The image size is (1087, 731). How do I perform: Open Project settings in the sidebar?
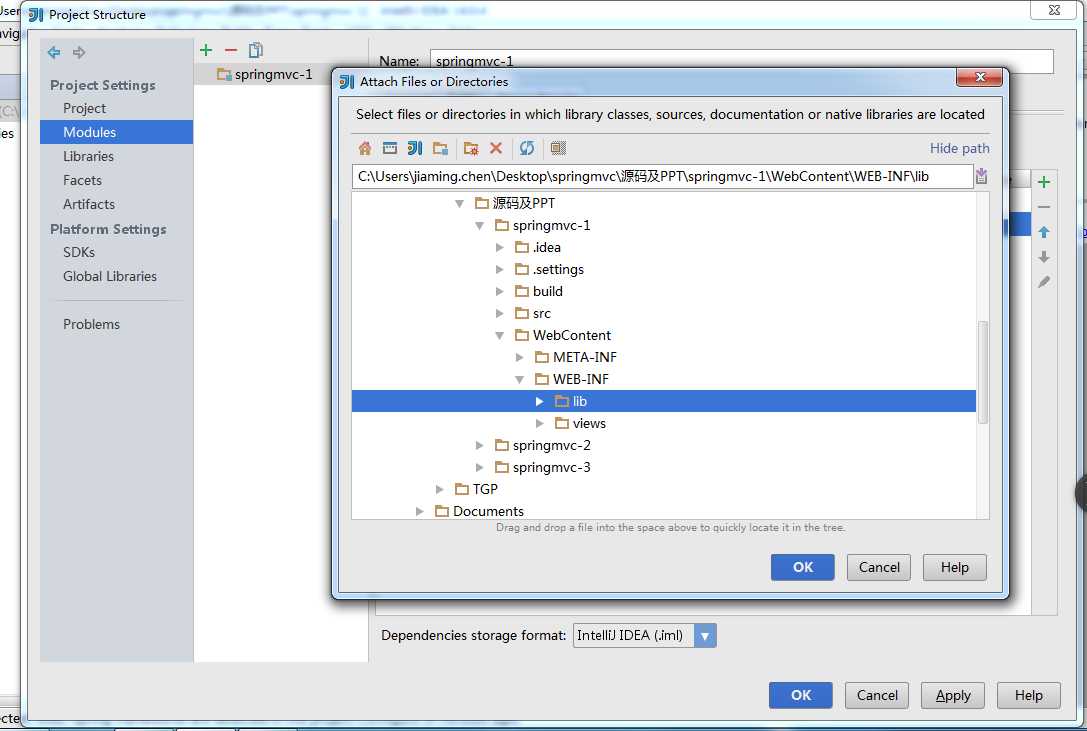[85, 108]
